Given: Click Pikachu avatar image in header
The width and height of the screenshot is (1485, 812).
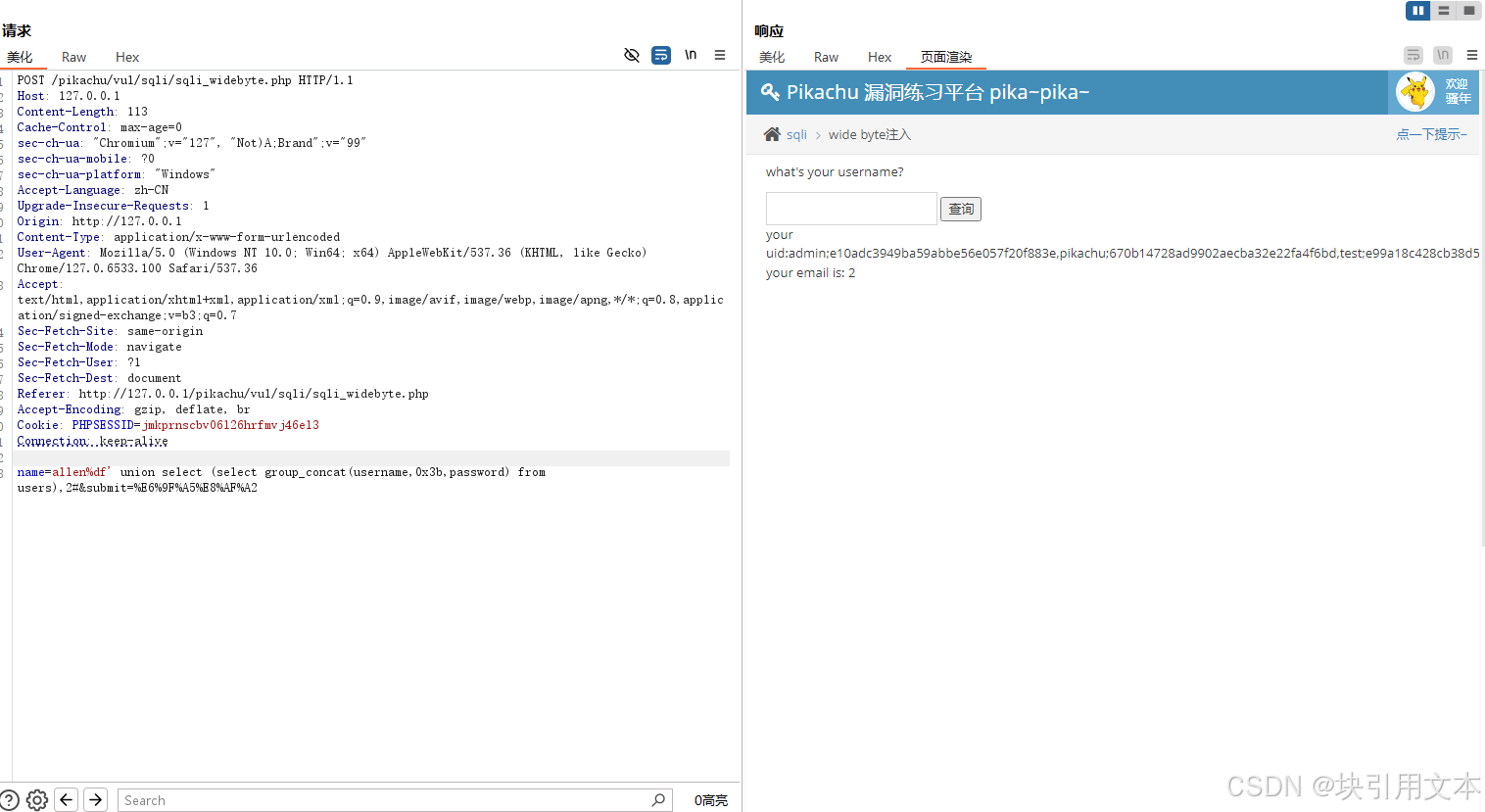Looking at the screenshot, I should (1415, 92).
